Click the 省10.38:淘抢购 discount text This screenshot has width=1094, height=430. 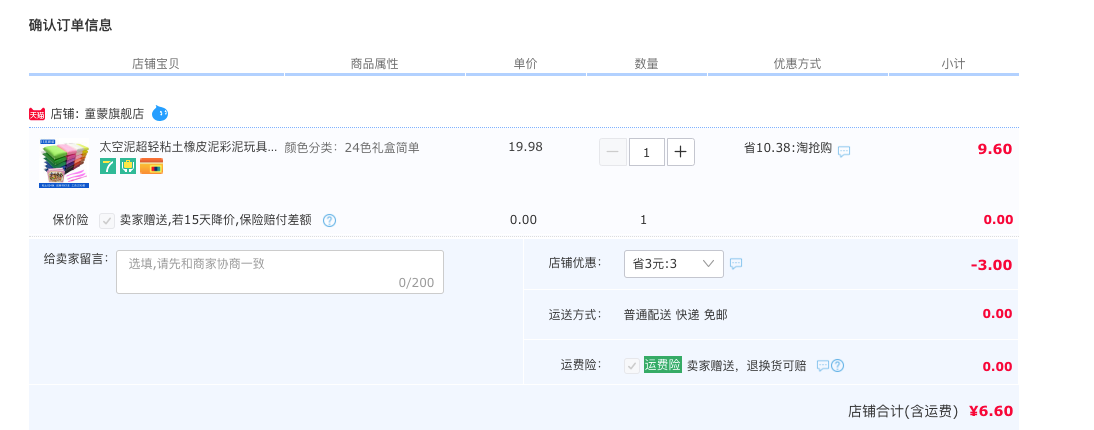click(x=788, y=148)
